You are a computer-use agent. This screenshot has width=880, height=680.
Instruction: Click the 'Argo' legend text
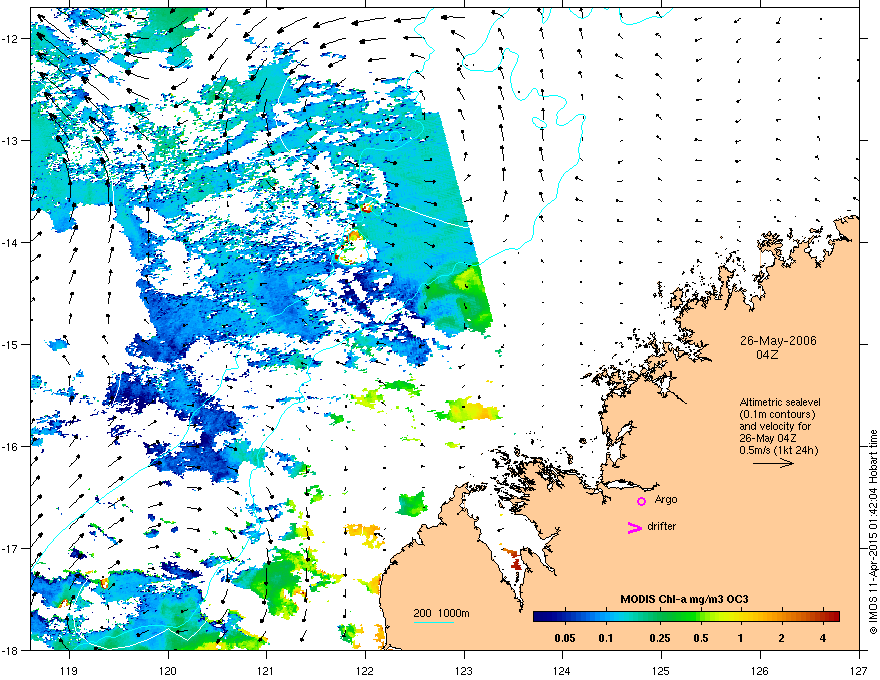click(x=666, y=499)
